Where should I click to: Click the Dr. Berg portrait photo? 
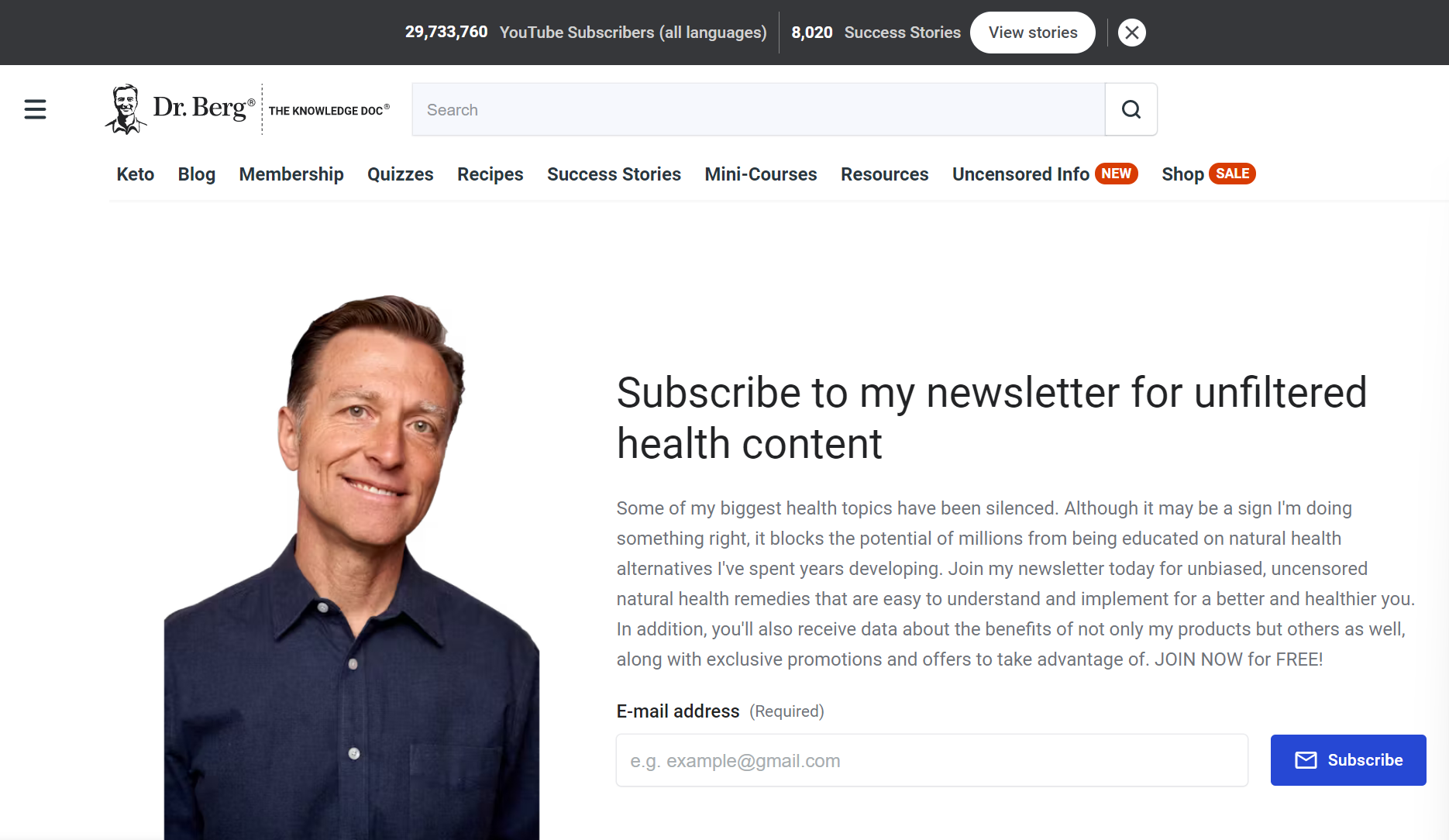352,567
